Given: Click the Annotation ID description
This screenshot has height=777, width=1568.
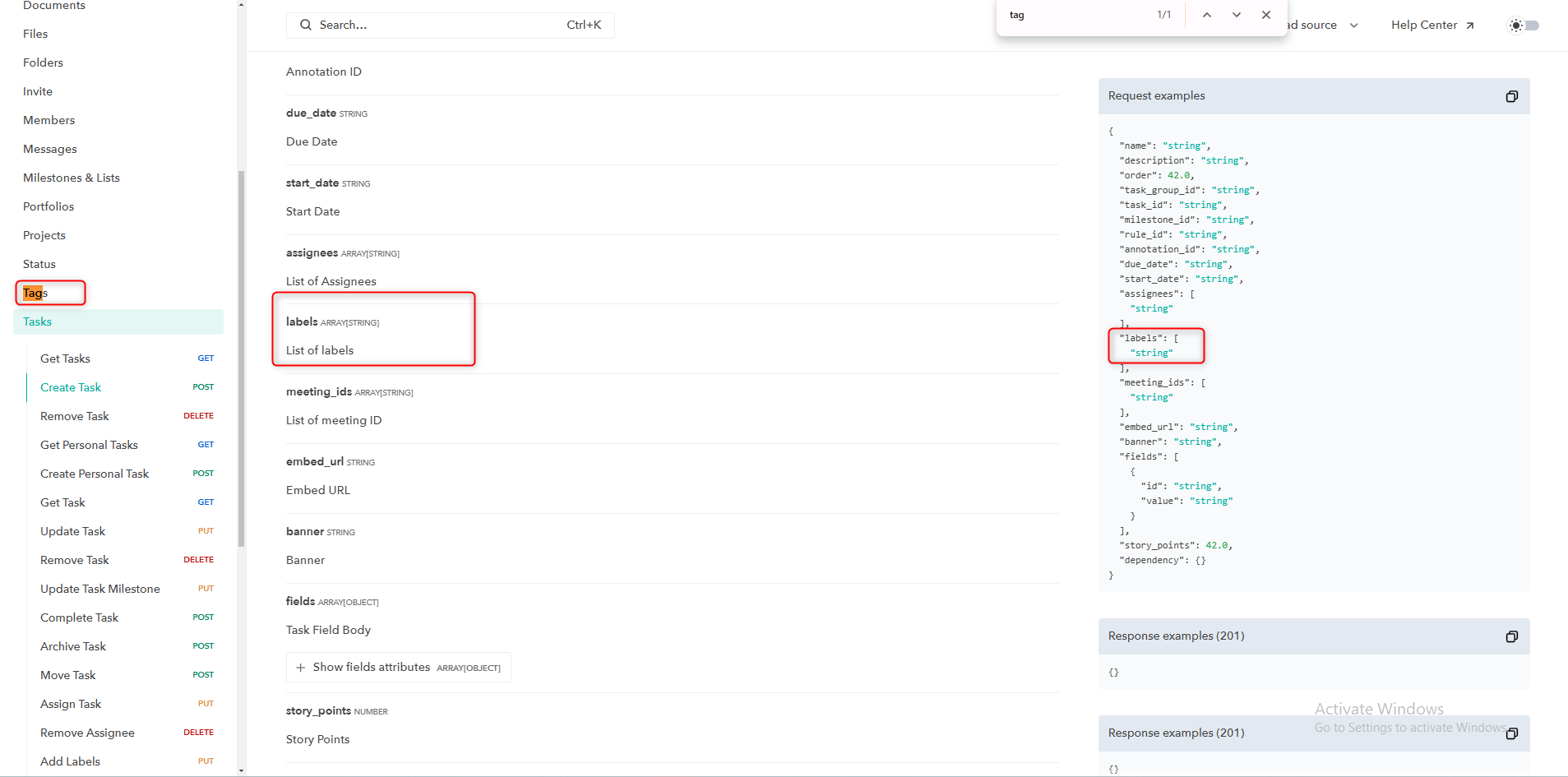Looking at the screenshot, I should tap(324, 72).
